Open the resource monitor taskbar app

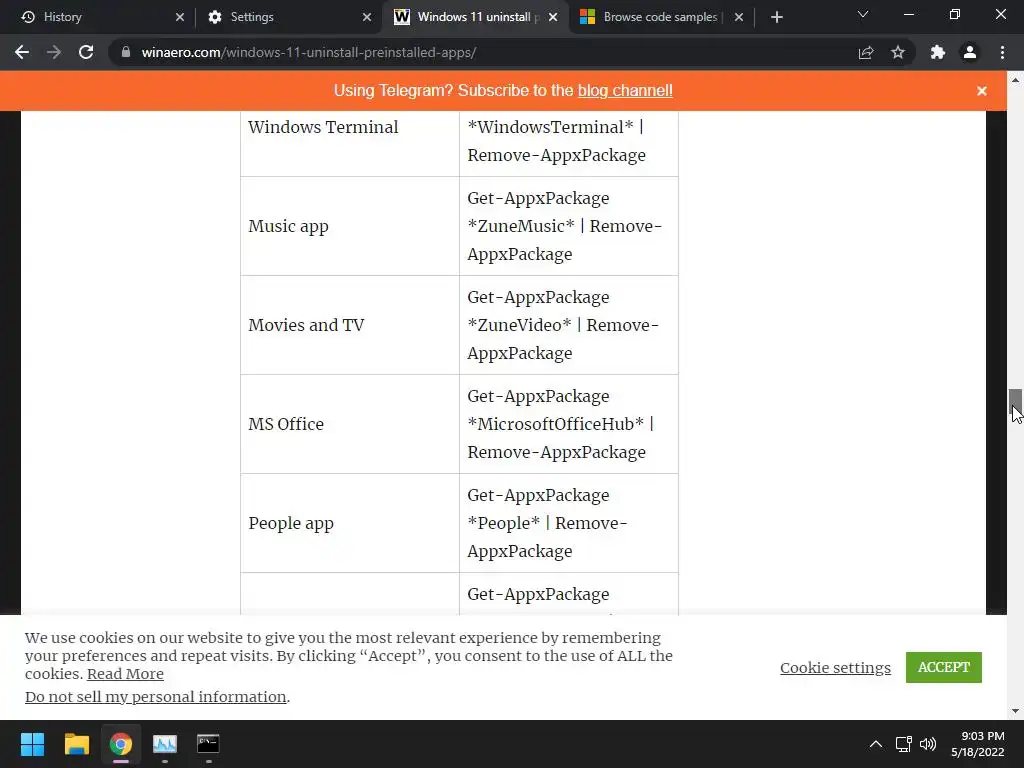click(165, 744)
